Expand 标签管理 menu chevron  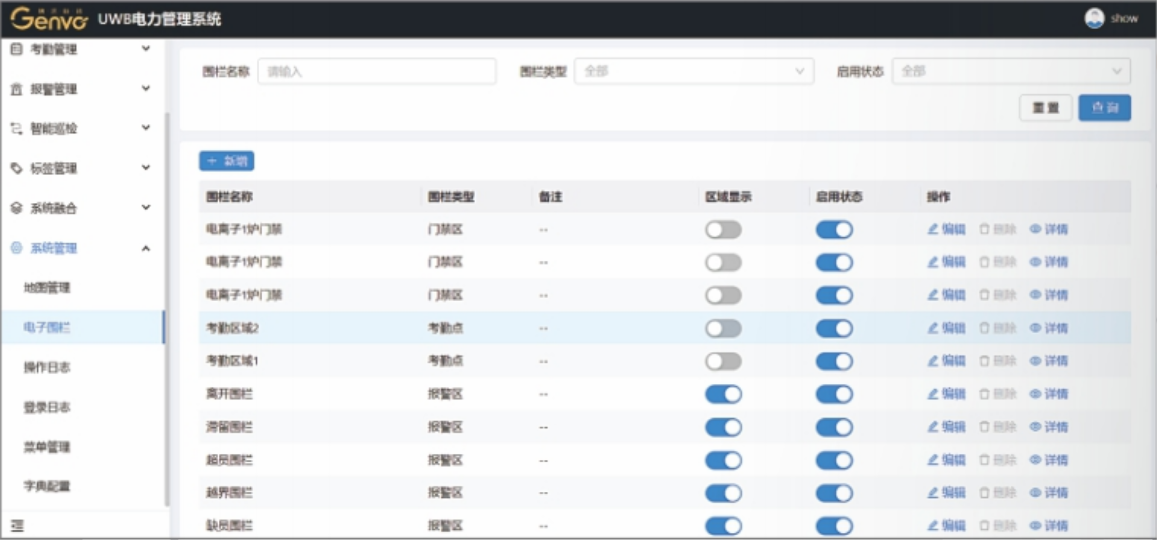(145, 167)
